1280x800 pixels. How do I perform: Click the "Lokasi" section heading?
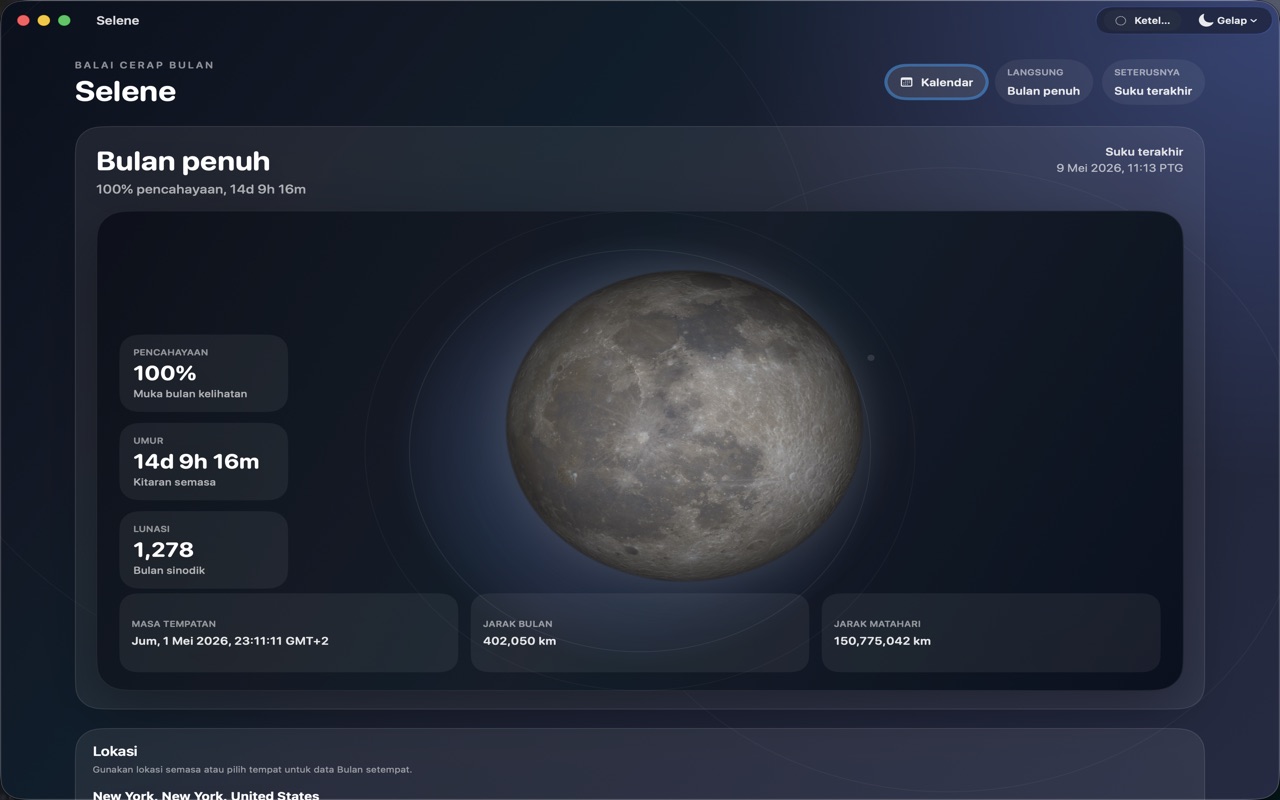point(115,751)
